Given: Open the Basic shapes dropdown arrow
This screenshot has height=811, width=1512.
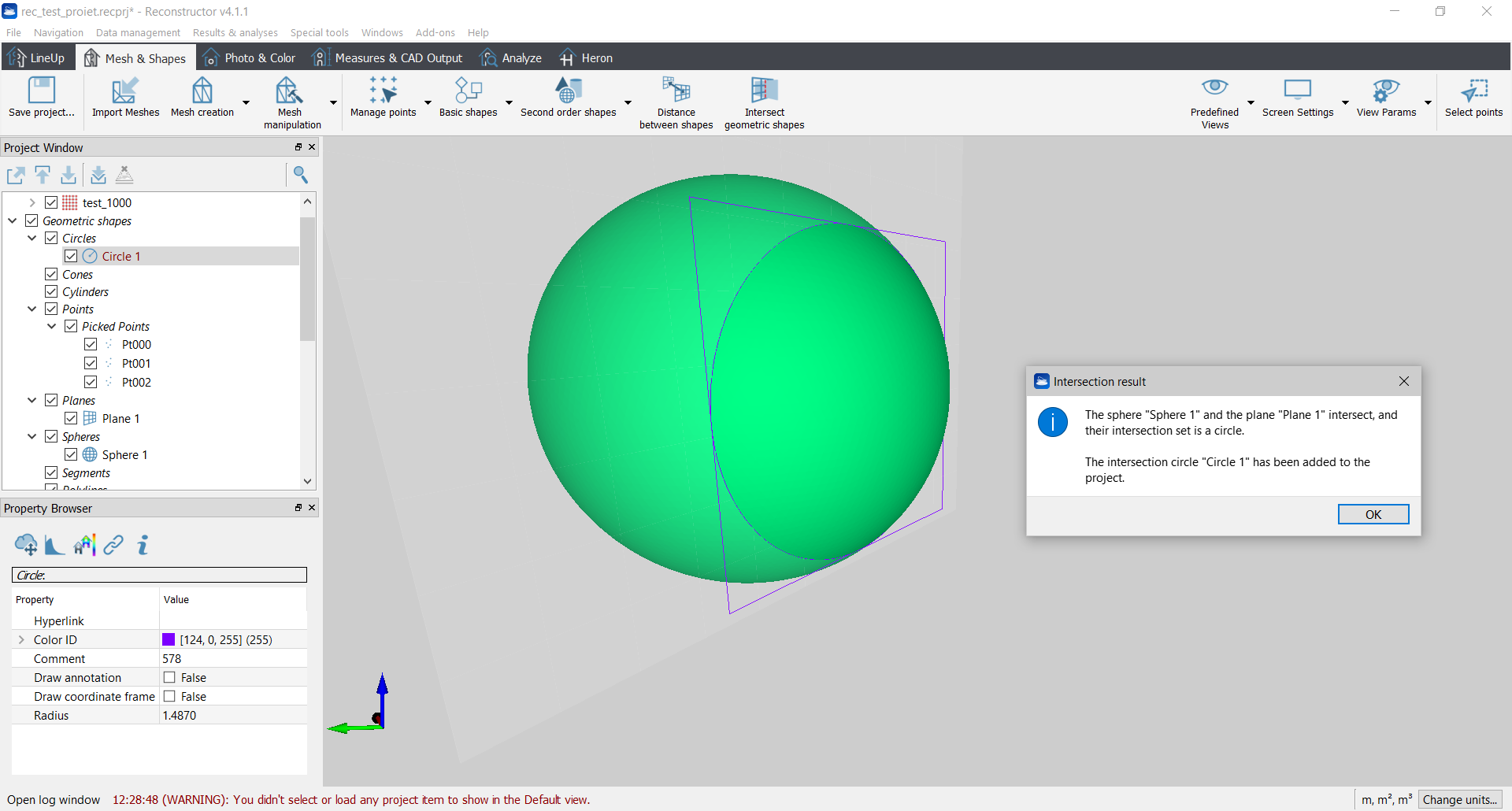Looking at the screenshot, I should click(509, 103).
